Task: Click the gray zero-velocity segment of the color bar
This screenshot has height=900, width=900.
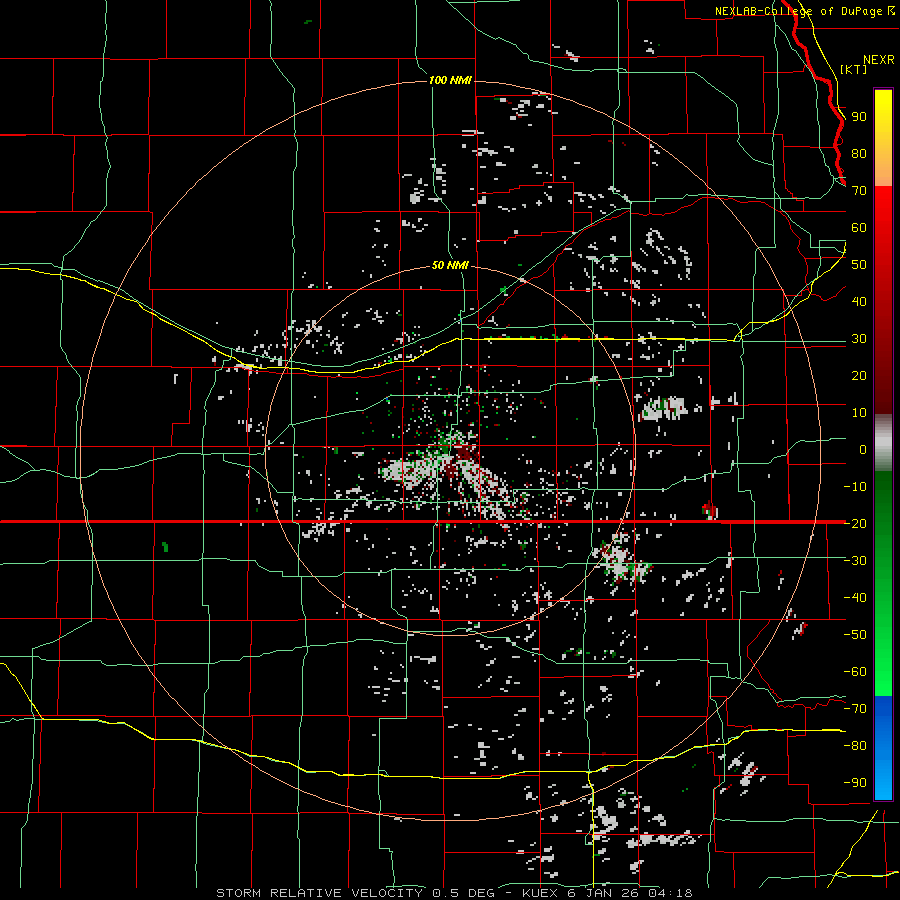Action: pyautogui.click(x=883, y=442)
